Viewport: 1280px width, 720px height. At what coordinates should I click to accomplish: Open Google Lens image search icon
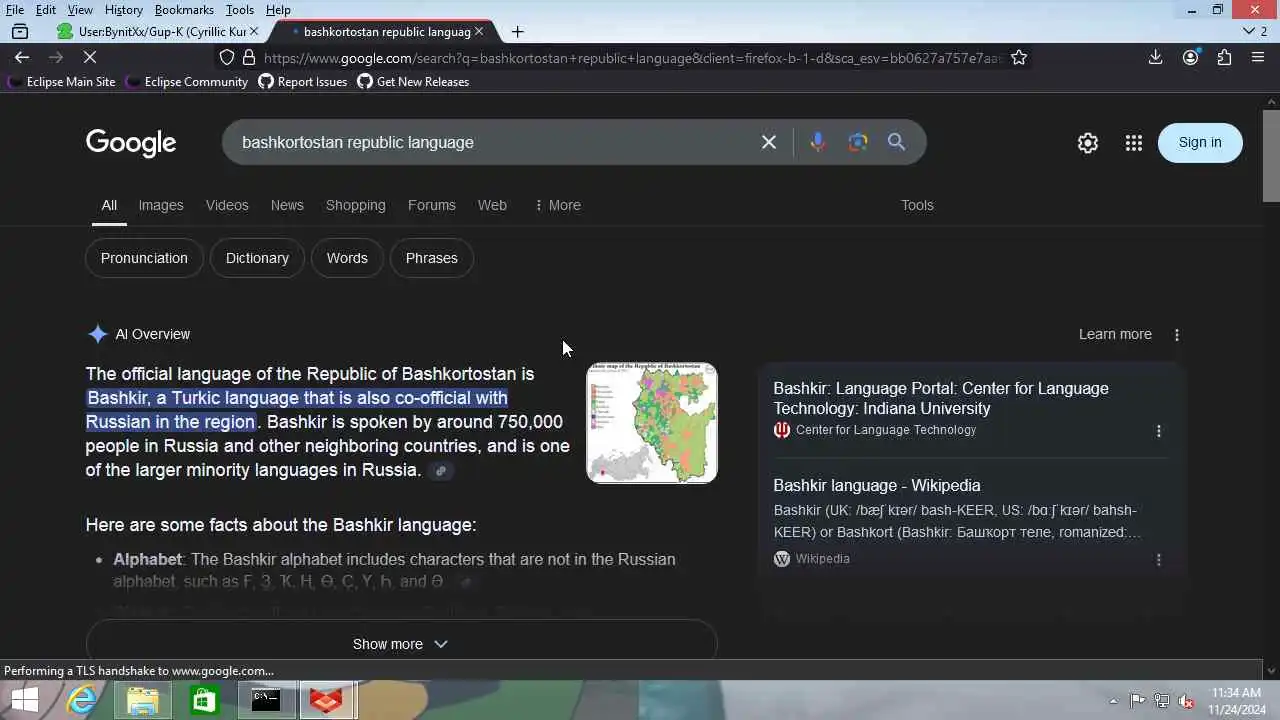(x=858, y=142)
